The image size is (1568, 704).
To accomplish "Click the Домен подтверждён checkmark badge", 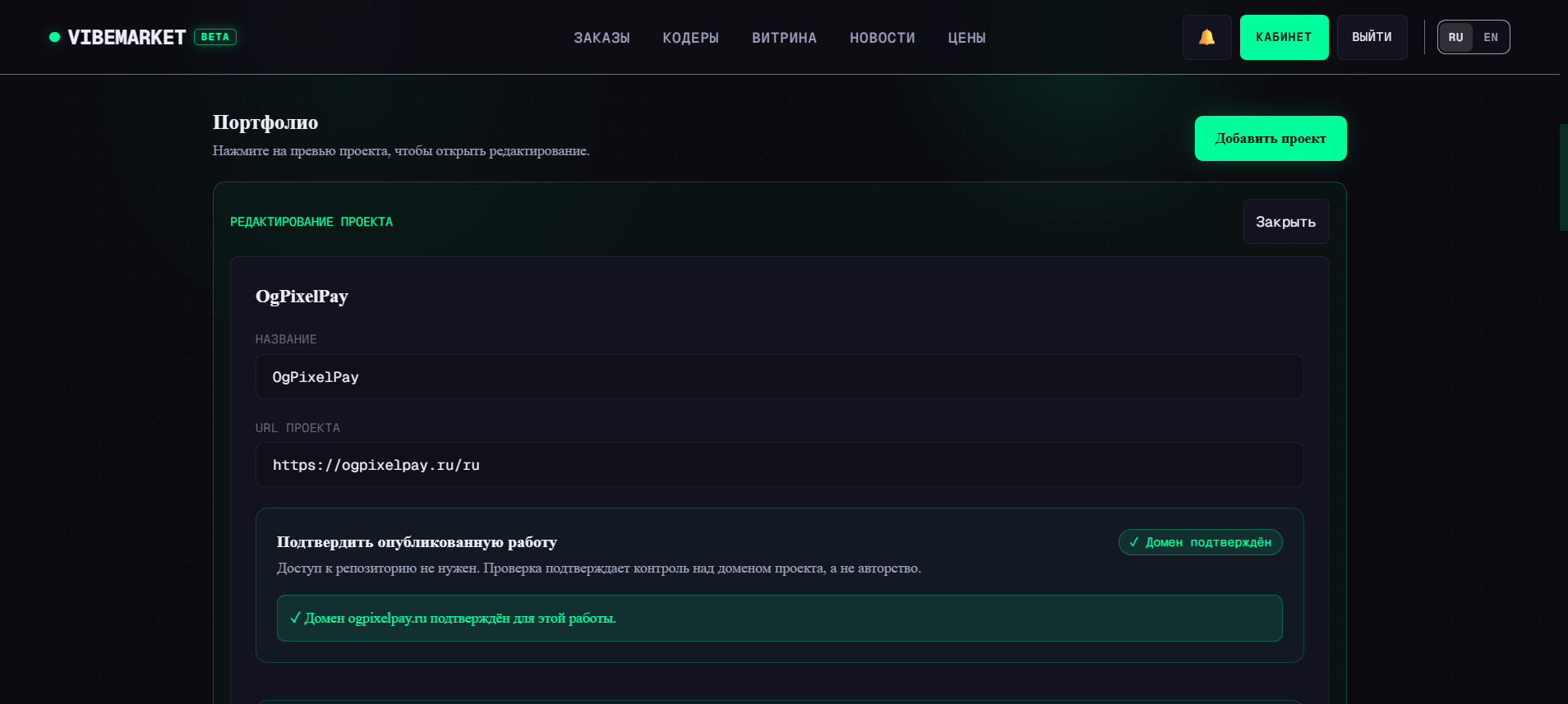I will 1200,542.
